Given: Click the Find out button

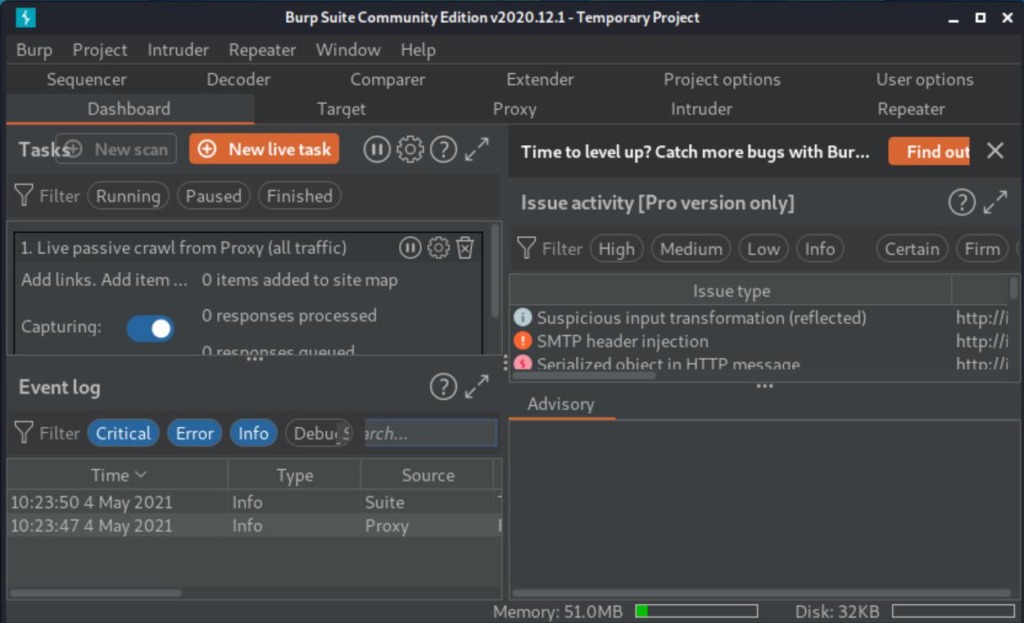Looking at the screenshot, I should point(929,152).
